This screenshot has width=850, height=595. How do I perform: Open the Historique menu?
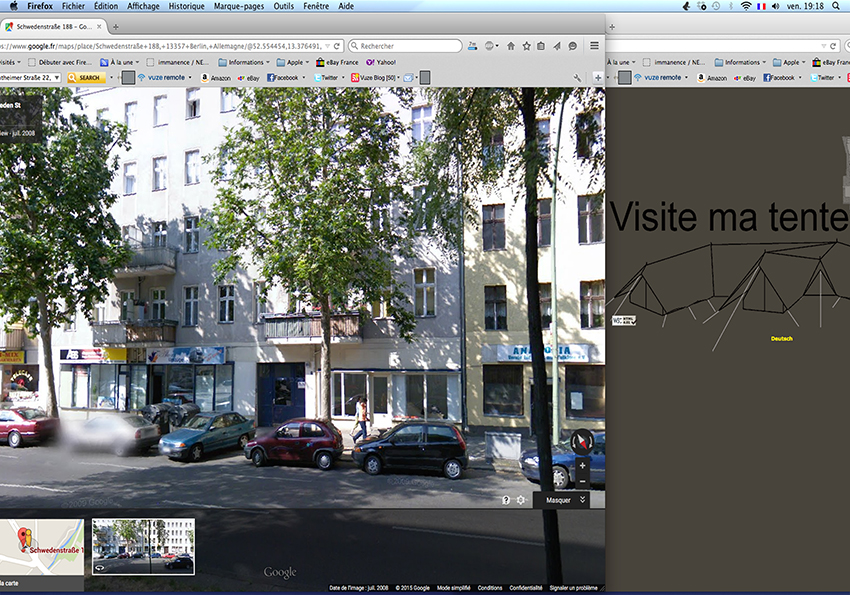(x=186, y=6)
